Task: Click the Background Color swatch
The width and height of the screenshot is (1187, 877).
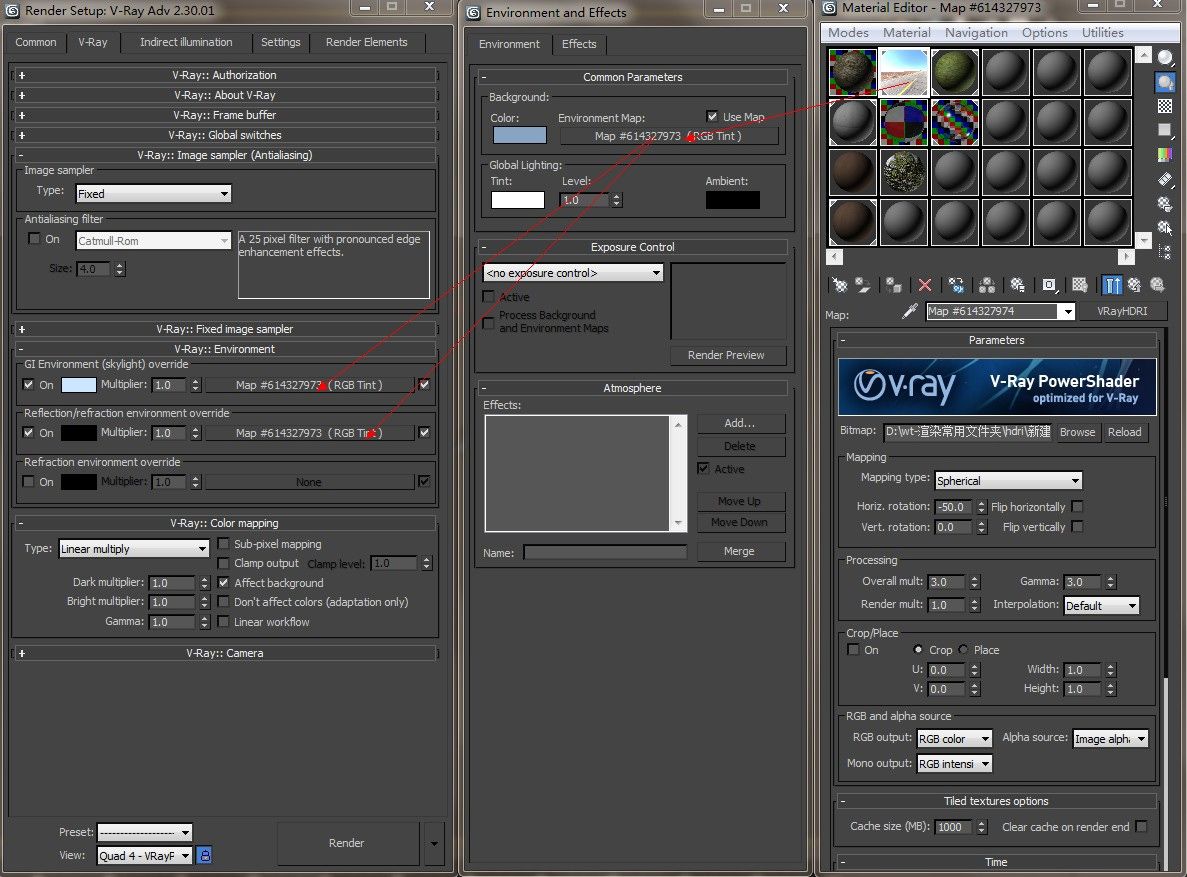Action: pyautogui.click(x=519, y=136)
